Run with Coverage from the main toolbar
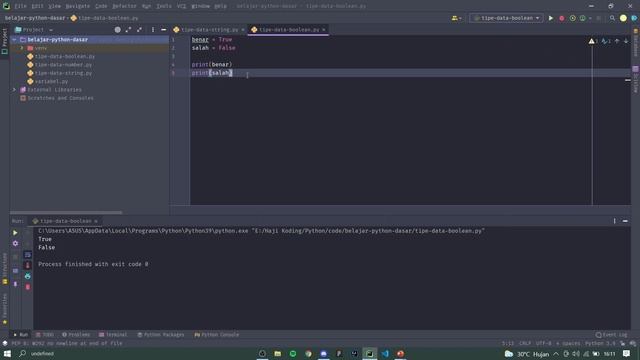The height and width of the screenshot is (360, 640). 573,18
